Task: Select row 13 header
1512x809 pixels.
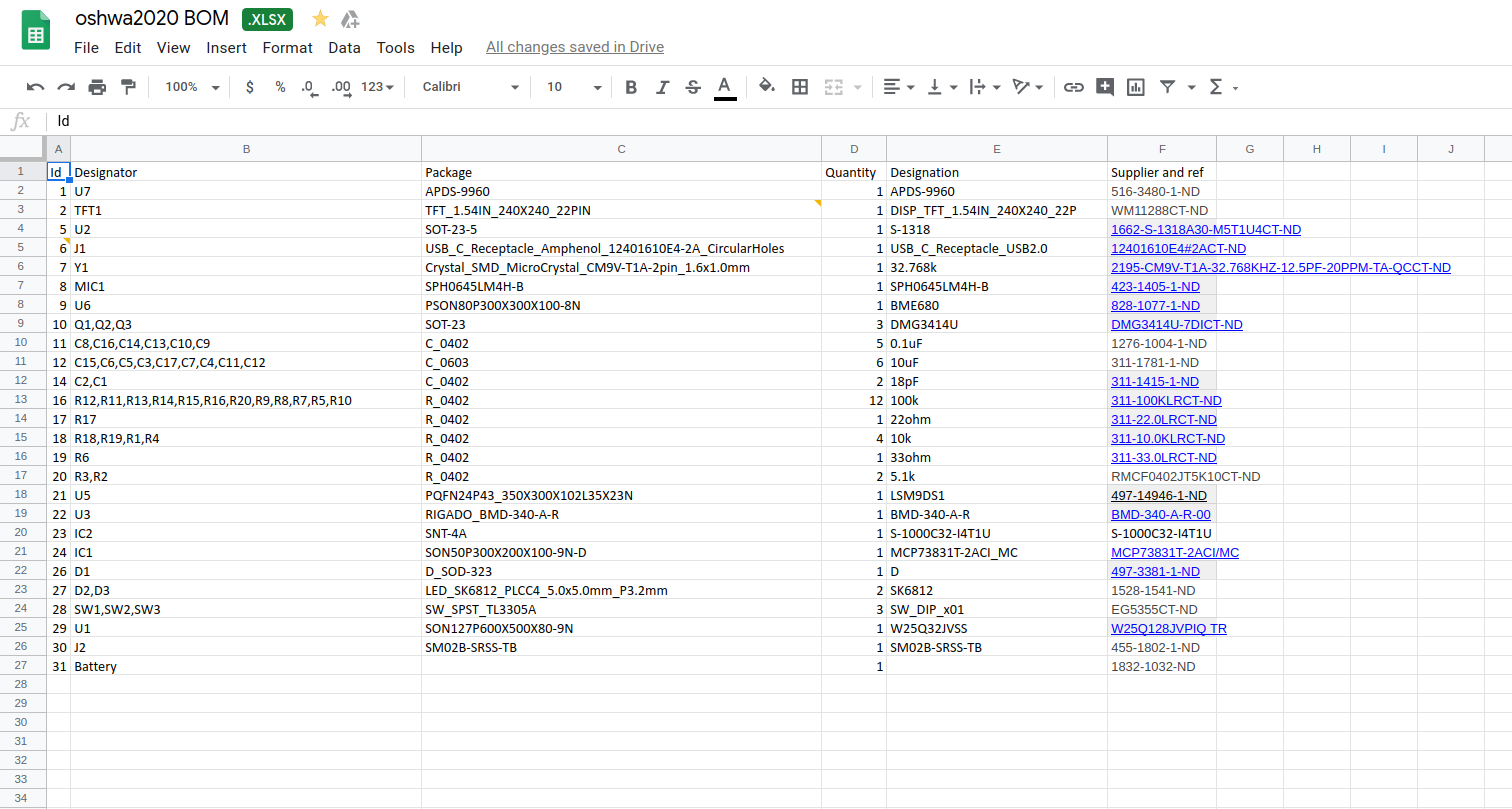Action: [22, 400]
